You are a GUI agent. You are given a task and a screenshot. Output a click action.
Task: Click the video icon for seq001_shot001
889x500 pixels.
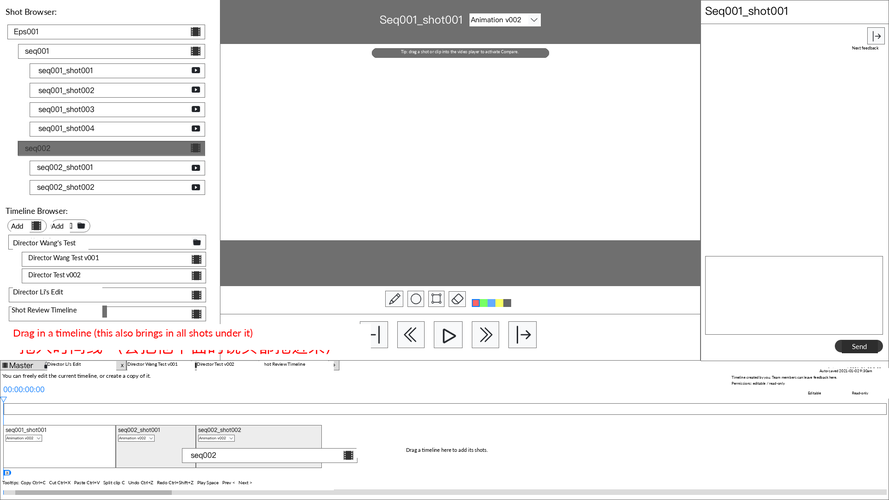click(x=196, y=70)
